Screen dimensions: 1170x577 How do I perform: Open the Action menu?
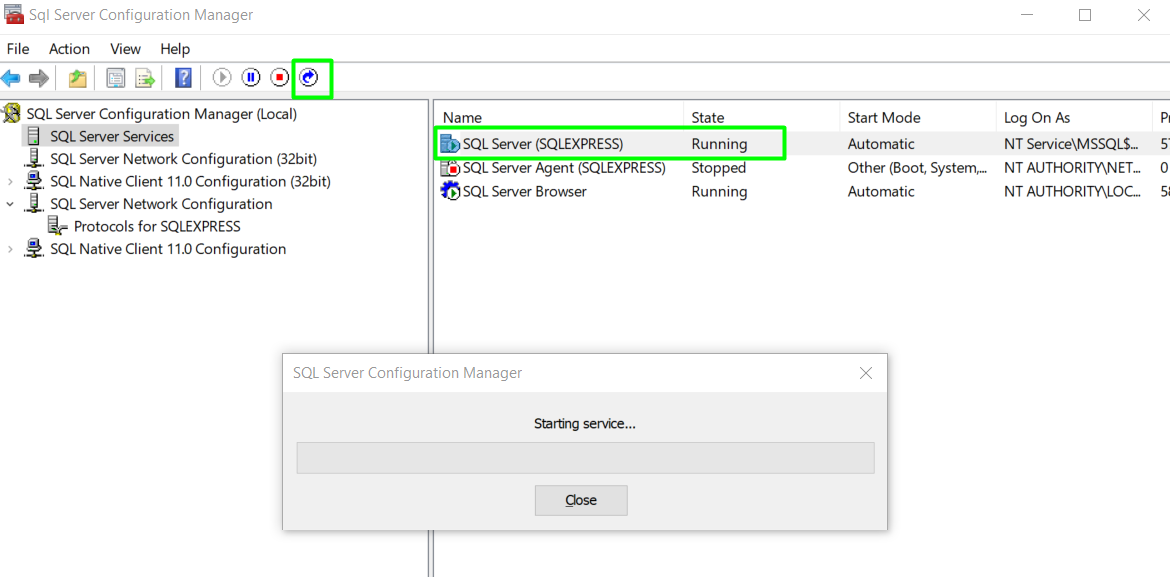tap(69, 49)
